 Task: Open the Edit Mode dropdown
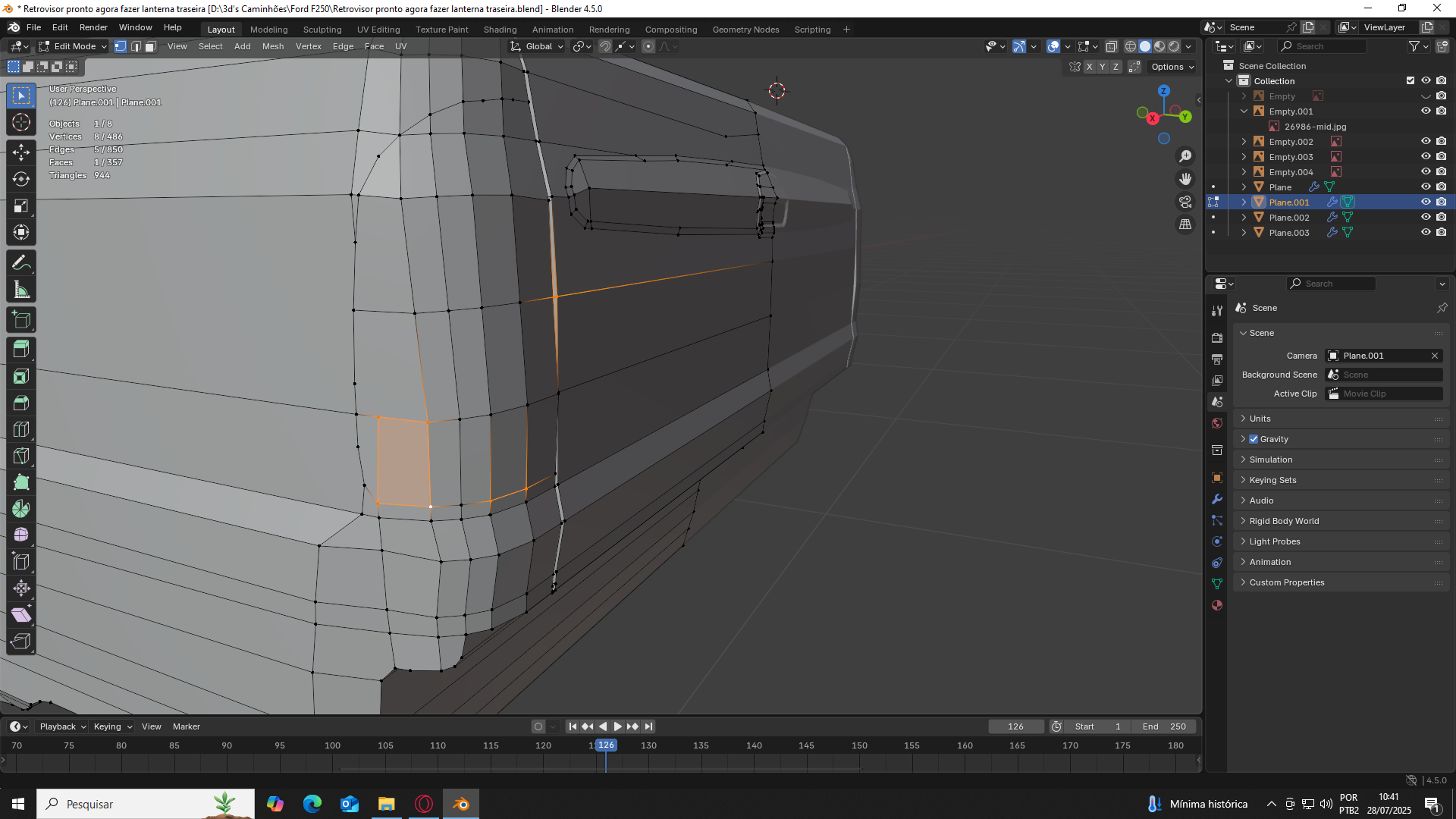point(74,46)
